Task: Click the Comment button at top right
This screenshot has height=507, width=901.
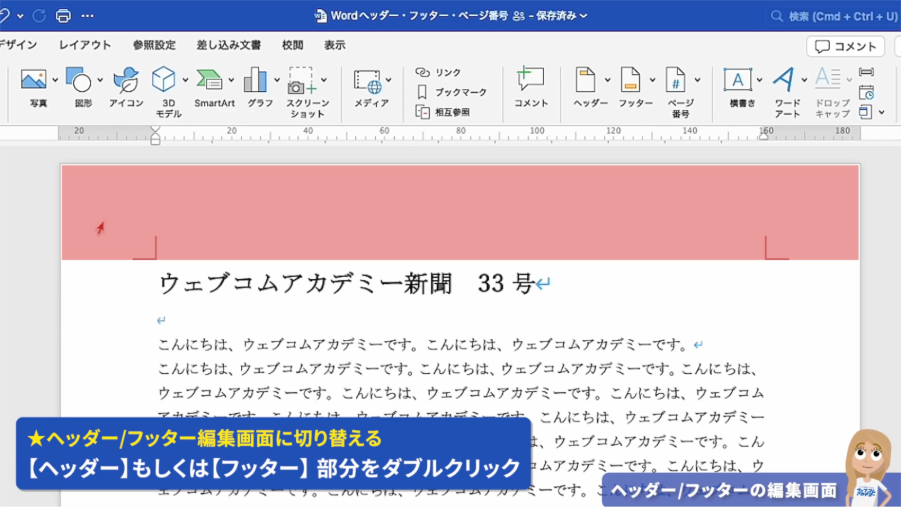Action: click(845, 46)
